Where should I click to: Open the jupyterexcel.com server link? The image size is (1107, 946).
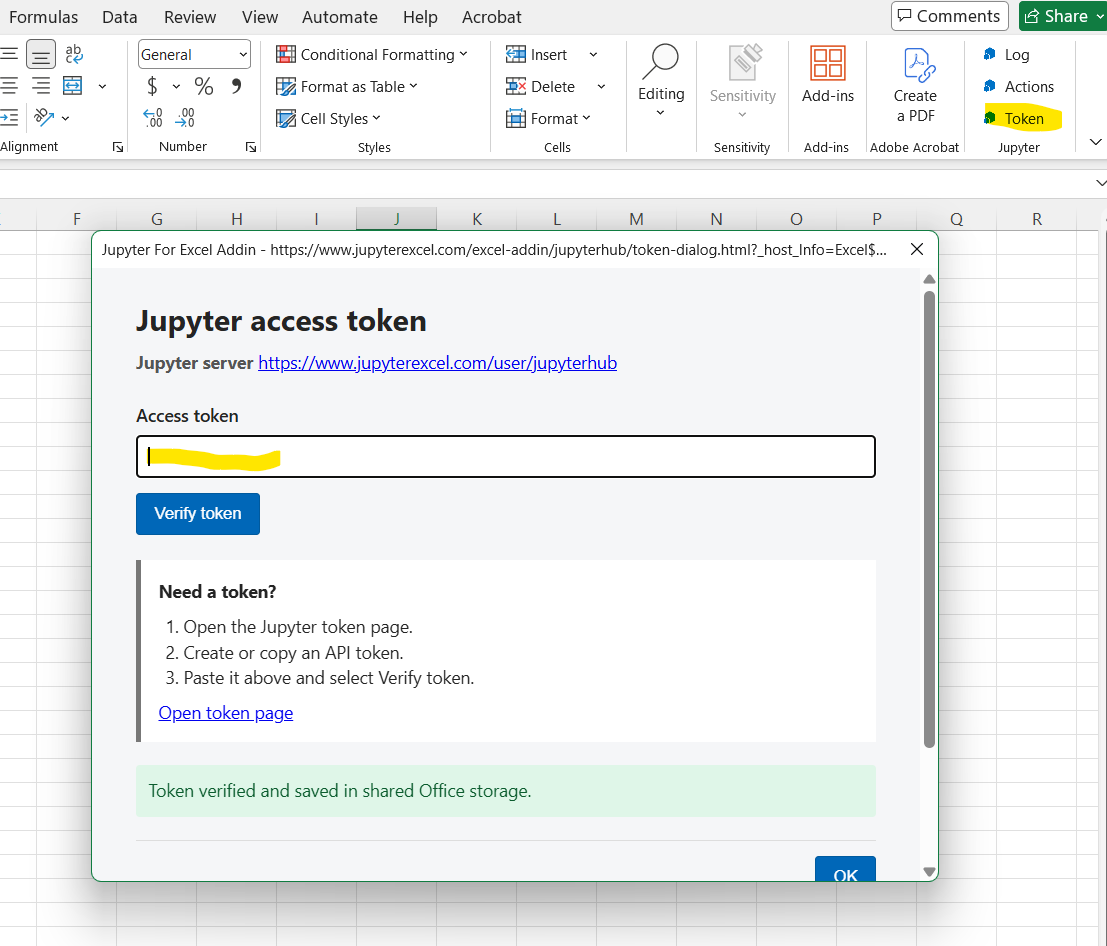[437, 363]
